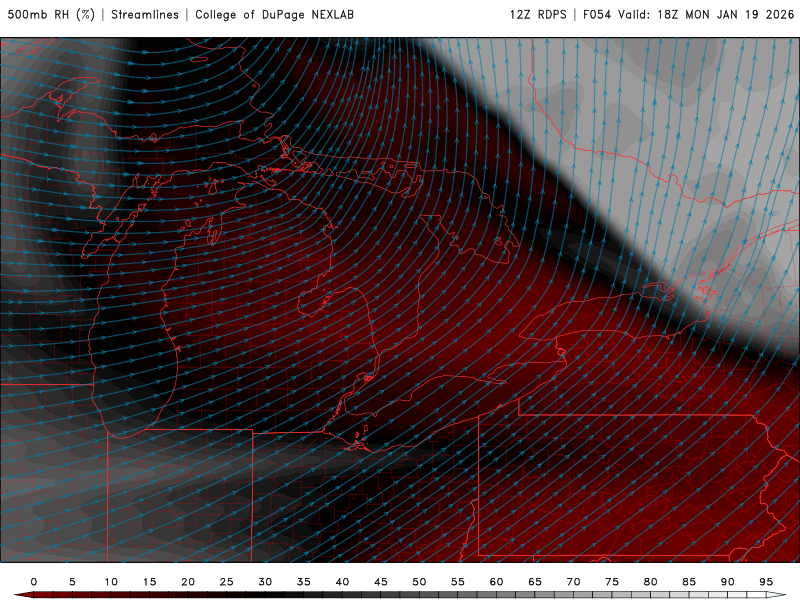
Task: Click the "18Z MON JAN 19 2026" valid time
Action: tap(726, 14)
